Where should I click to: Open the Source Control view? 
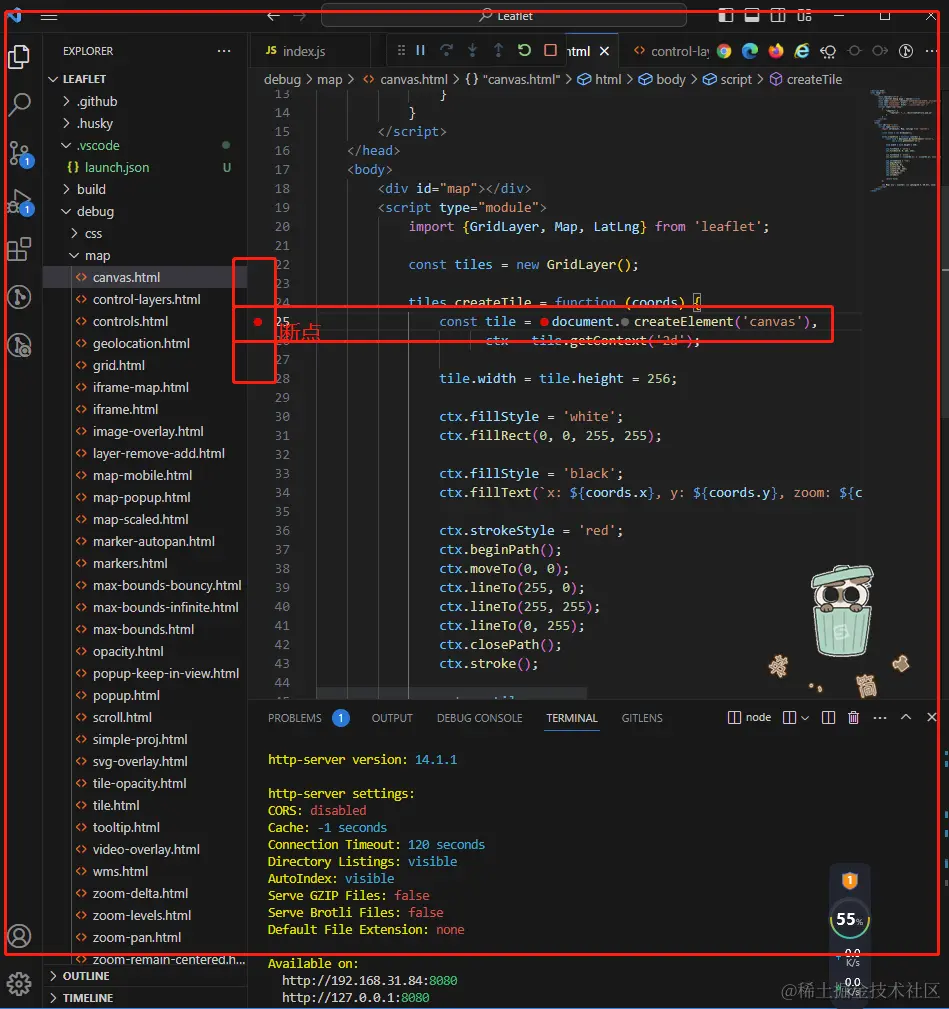(x=19, y=153)
